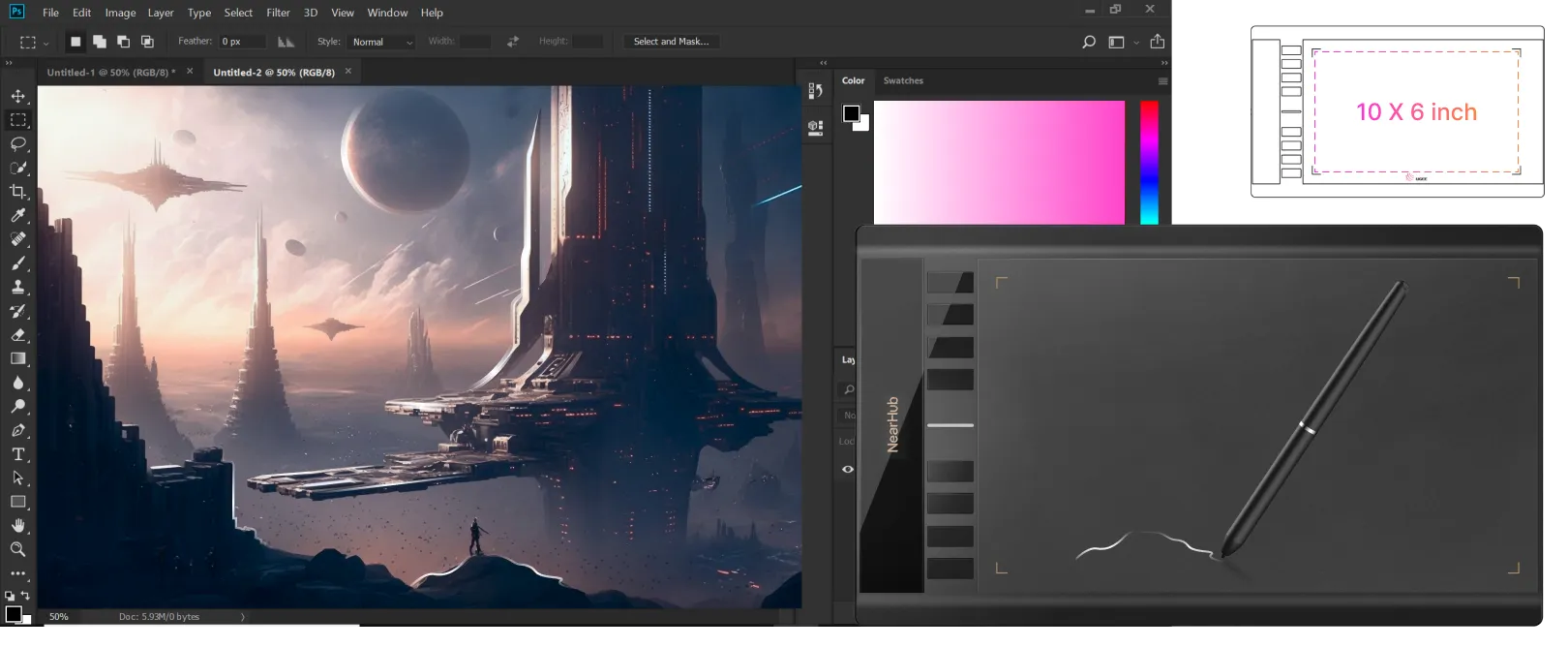The height and width of the screenshot is (648, 1568).
Task: Choose Add to selection mode
Action: pos(100,42)
